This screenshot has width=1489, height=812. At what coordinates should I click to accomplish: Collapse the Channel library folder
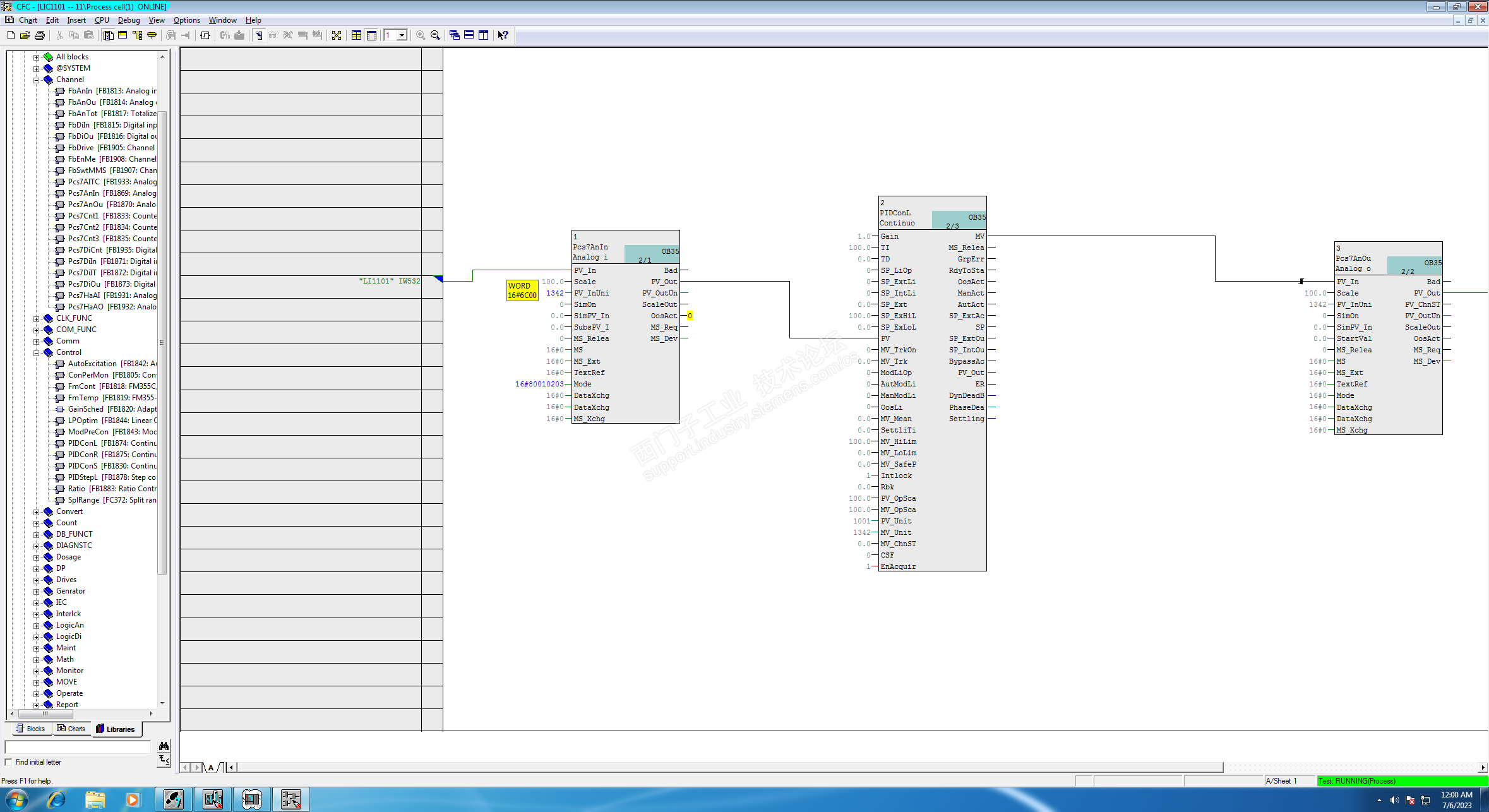point(37,80)
